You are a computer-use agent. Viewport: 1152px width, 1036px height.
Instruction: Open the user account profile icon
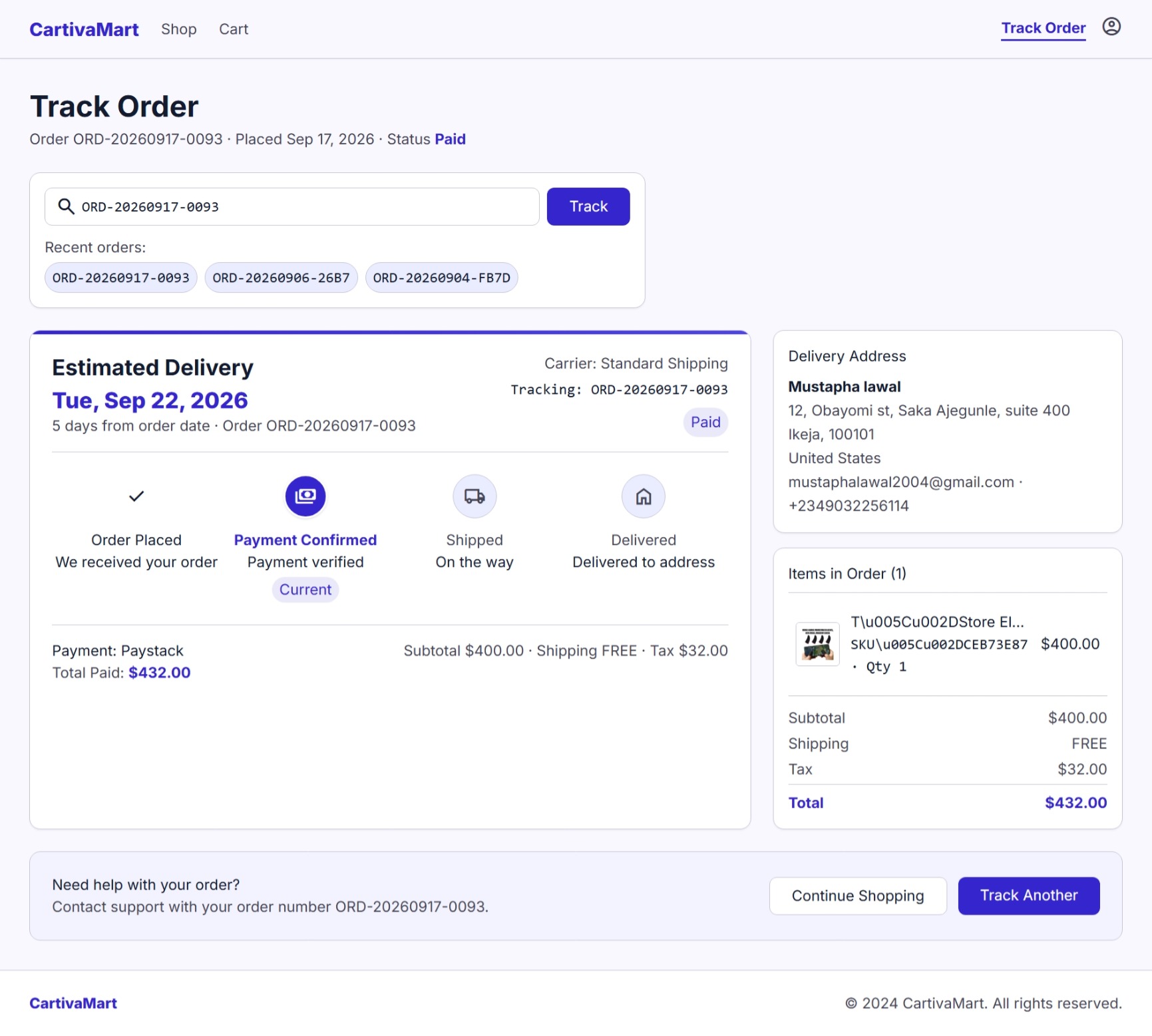(x=1111, y=27)
